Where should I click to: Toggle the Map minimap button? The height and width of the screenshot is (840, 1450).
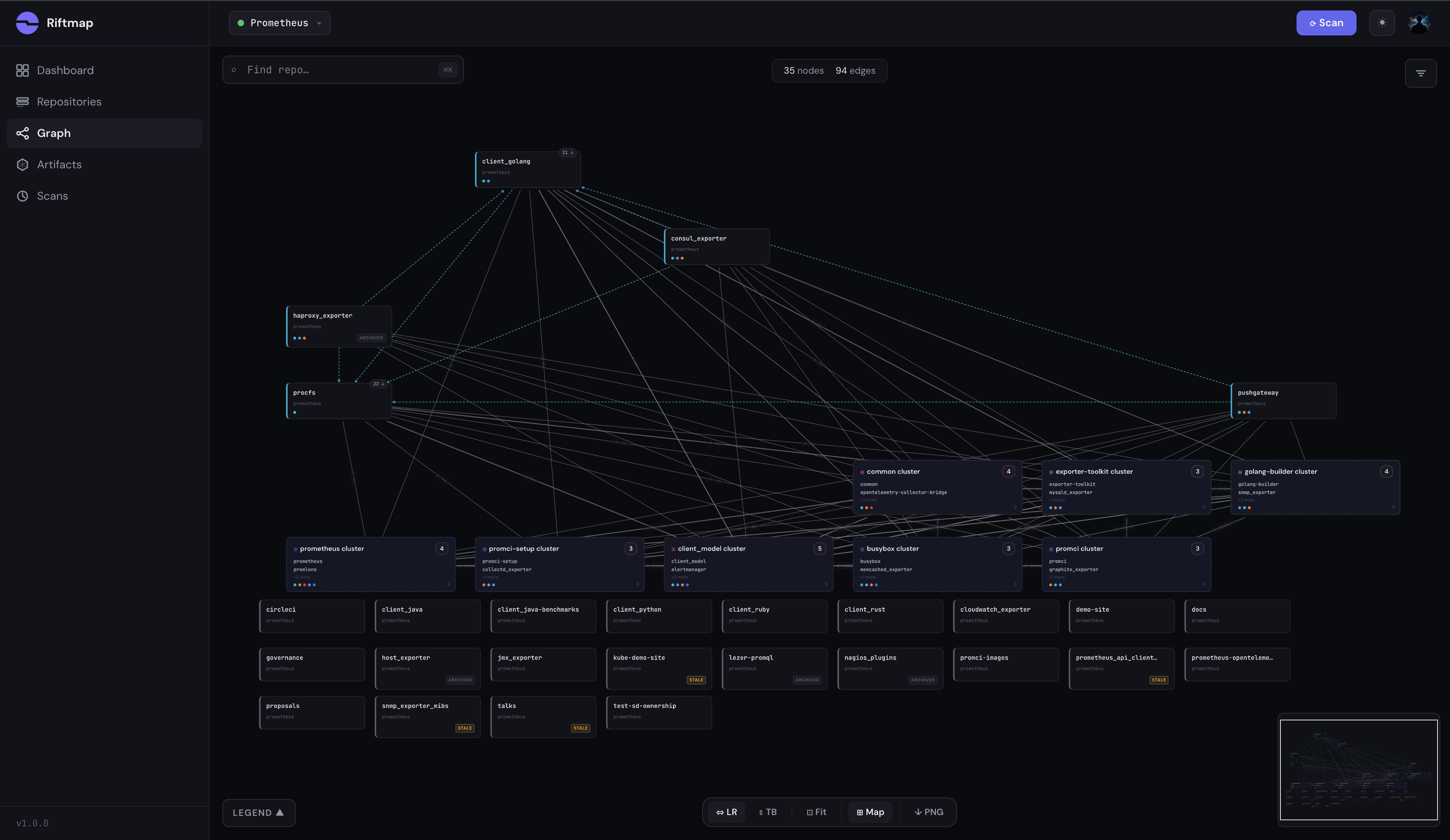coord(870,812)
